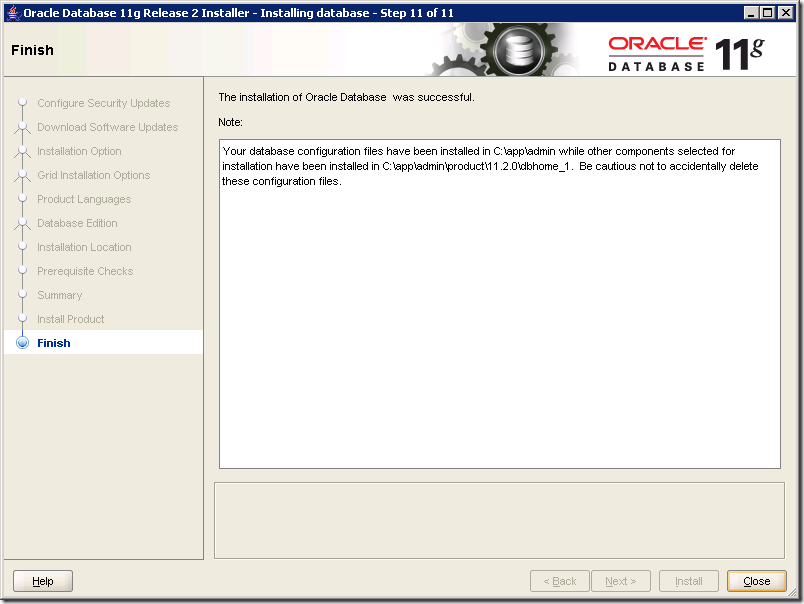Click the installer window title bar text

click(x=238, y=13)
